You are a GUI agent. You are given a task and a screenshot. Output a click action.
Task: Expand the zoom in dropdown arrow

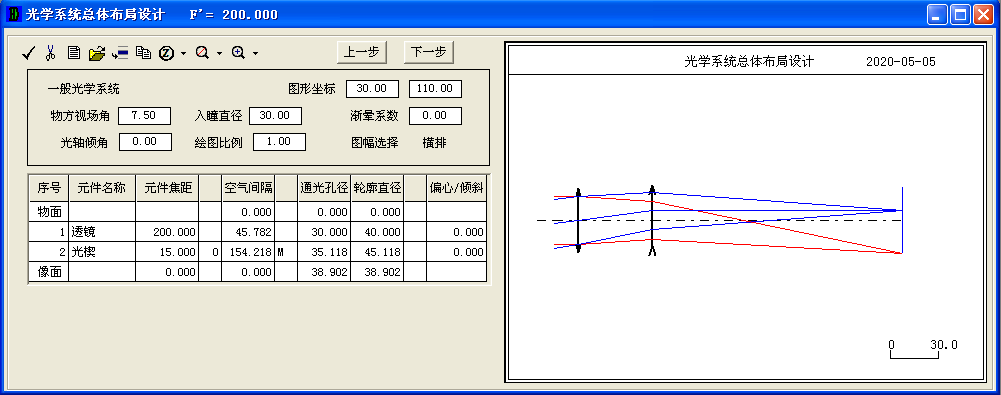click(255, 54)
